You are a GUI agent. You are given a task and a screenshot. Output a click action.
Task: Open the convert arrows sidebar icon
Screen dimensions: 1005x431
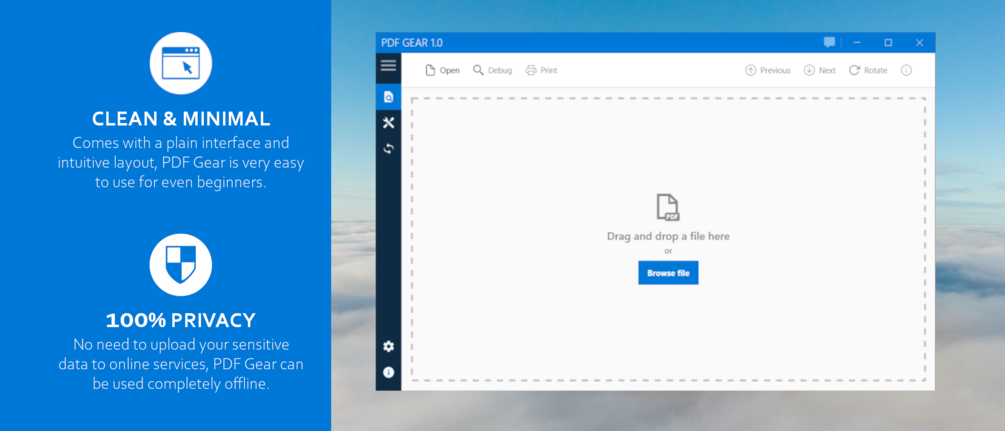(x=388, y=149)
